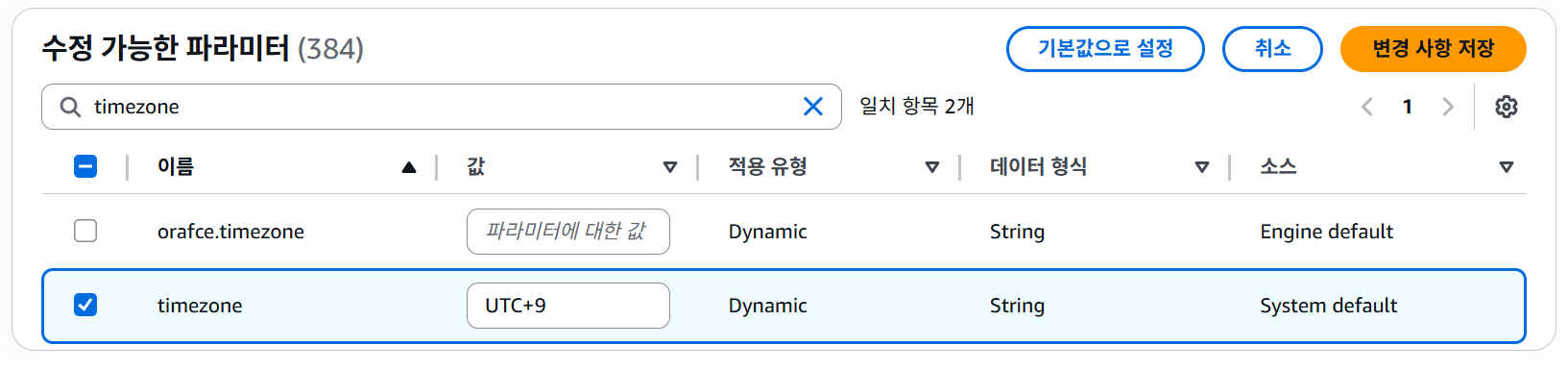The height and width of the screenshot is (370, 1568).
Task: Sort by 소스 column arrow
Action: click(x=1507, y=167)
